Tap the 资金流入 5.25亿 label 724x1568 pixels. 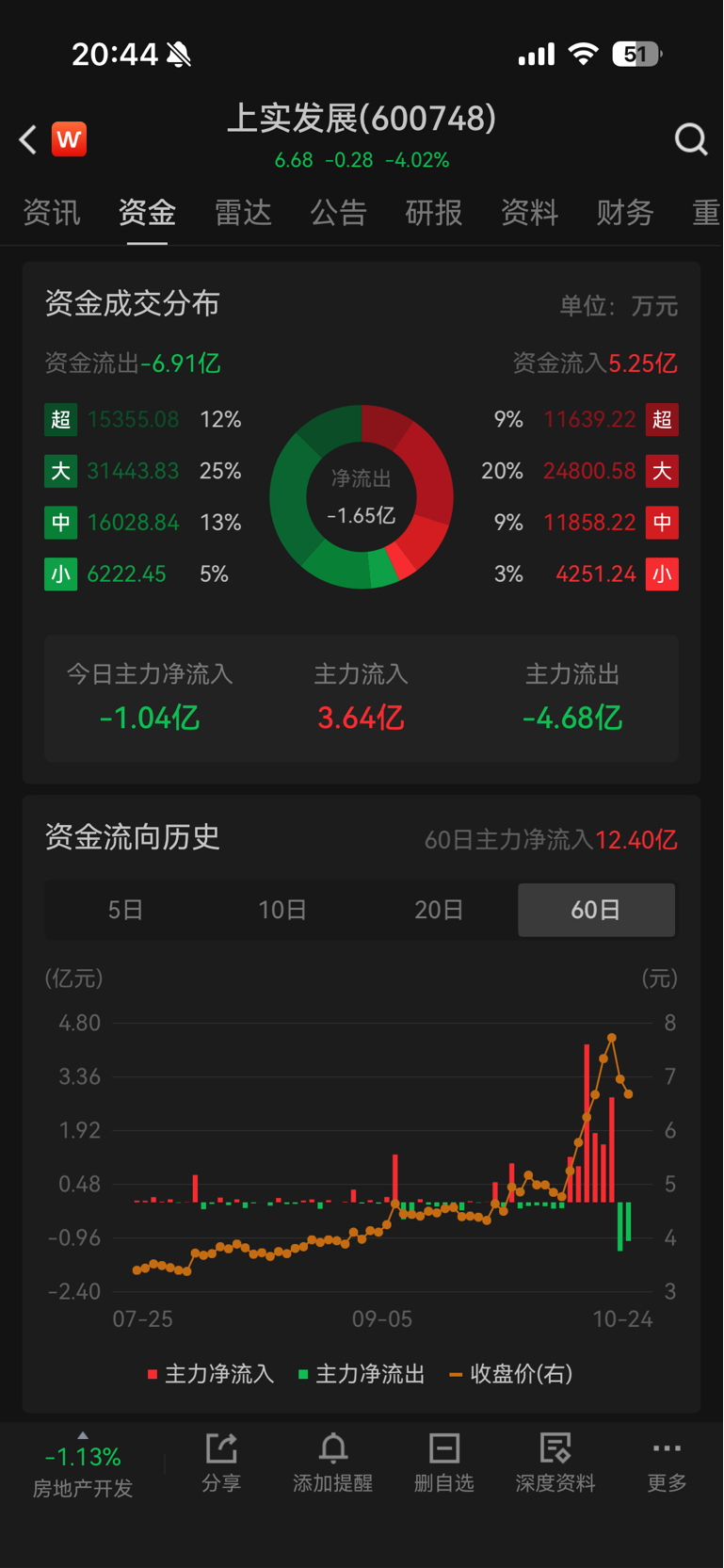click(595, 364)
